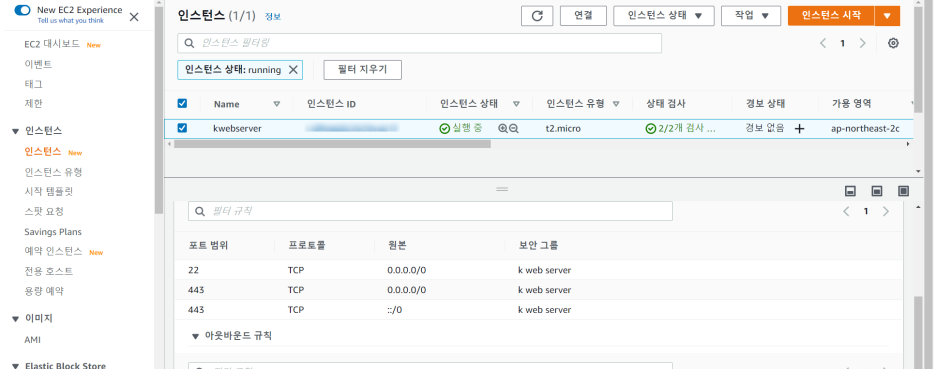This screenshot has height=369, width=936.
Task: Open the 정보 link next to 인스턴스
Action: pyautogui.click(x=273, y=17)
